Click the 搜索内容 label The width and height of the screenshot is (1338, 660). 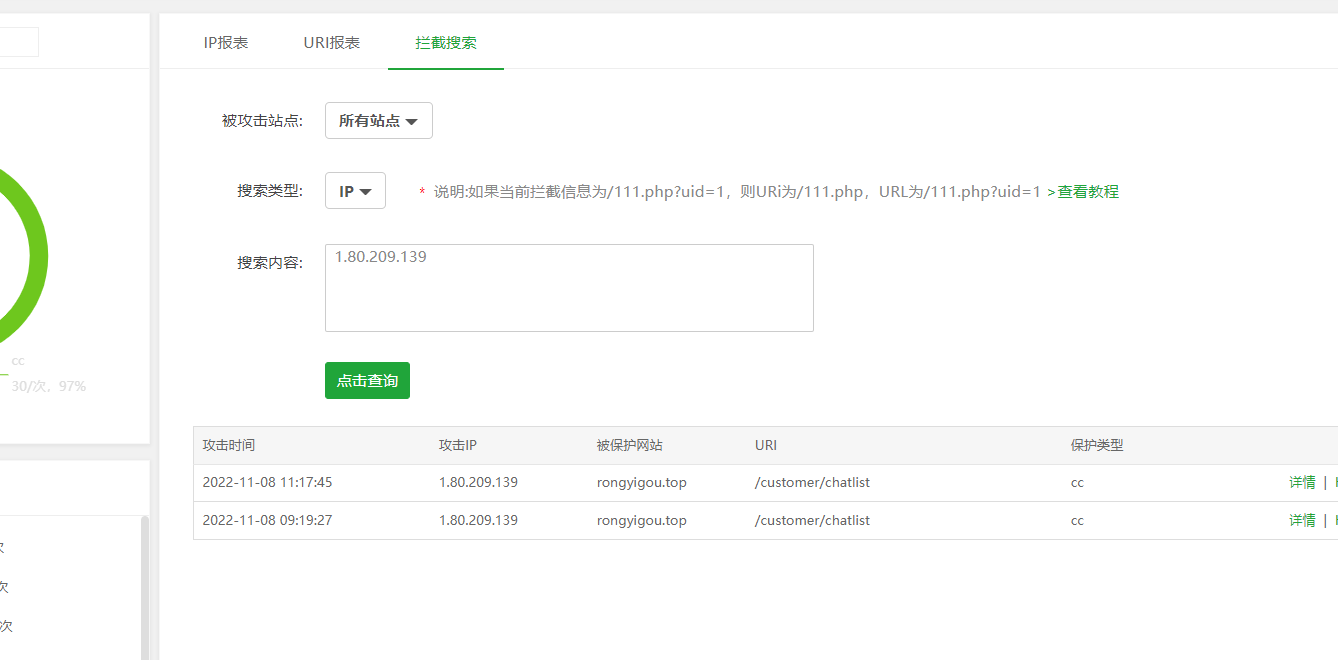tap(270, 263)
